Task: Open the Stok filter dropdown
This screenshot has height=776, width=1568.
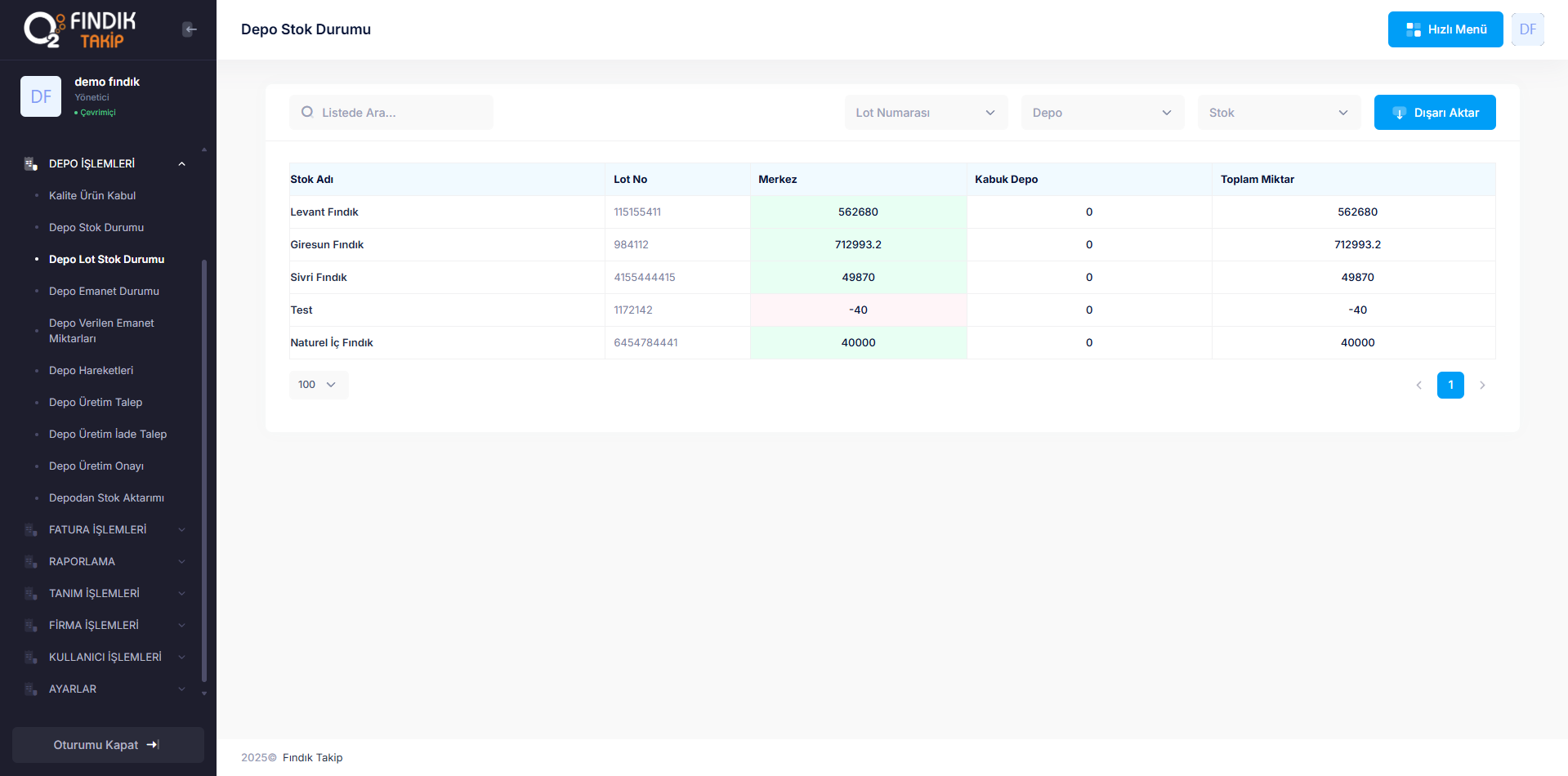Action: (x=1279, y=113)
